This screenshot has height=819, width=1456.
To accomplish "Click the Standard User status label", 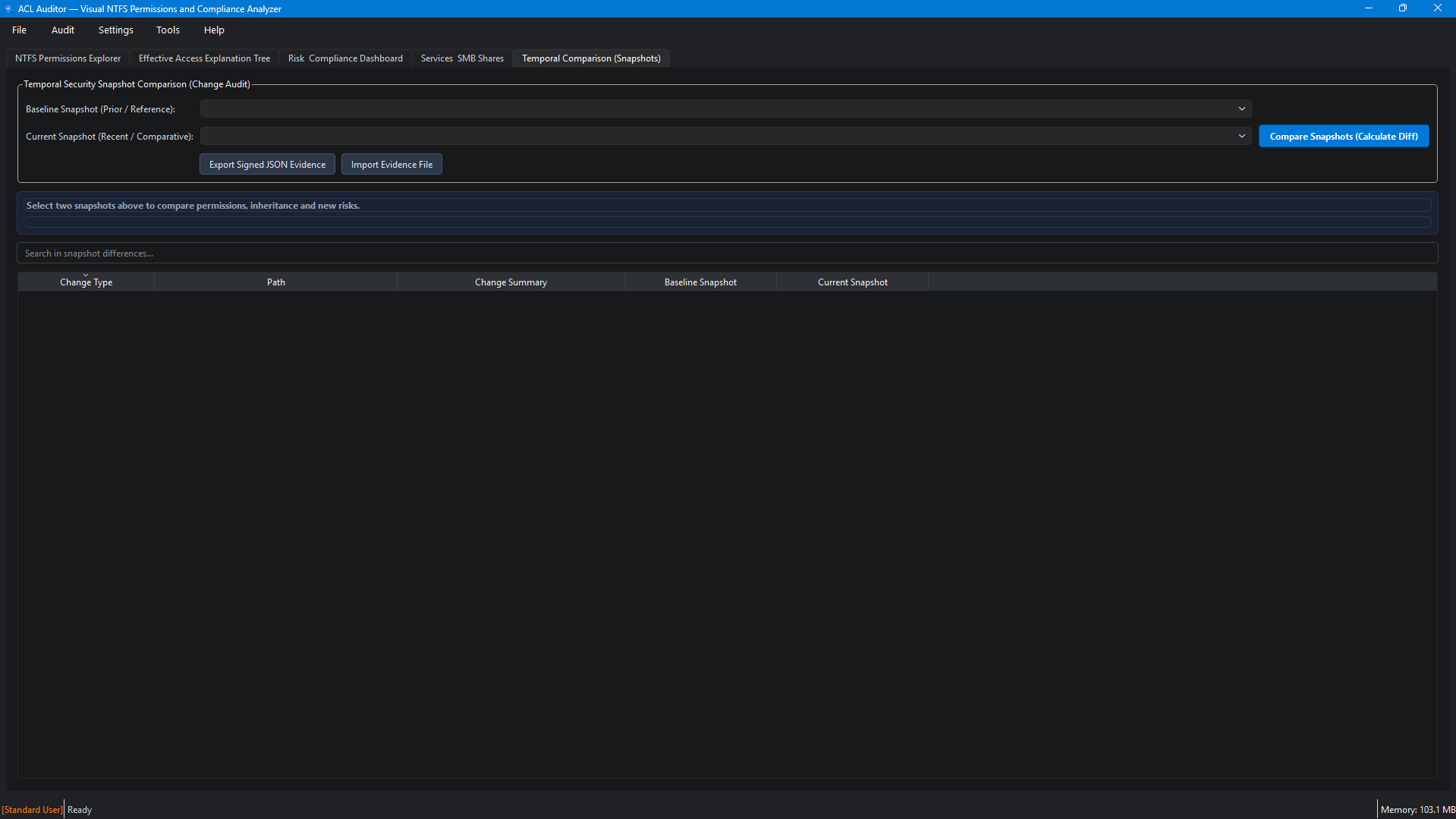I will [x=32, y=809].
